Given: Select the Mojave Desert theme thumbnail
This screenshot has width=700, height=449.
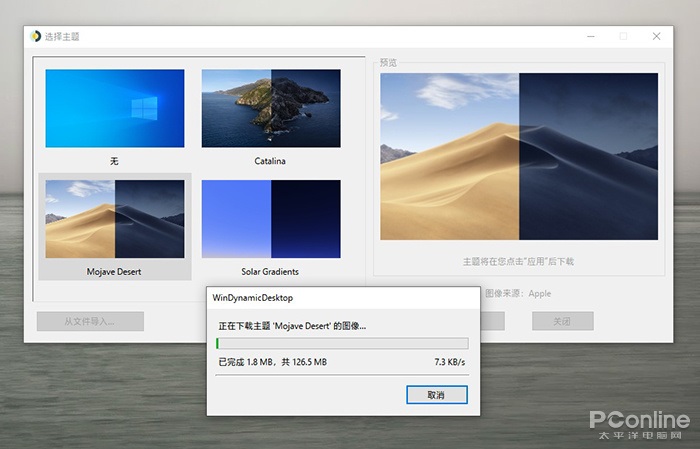Looking at the screenshot, I should (114, 219).
